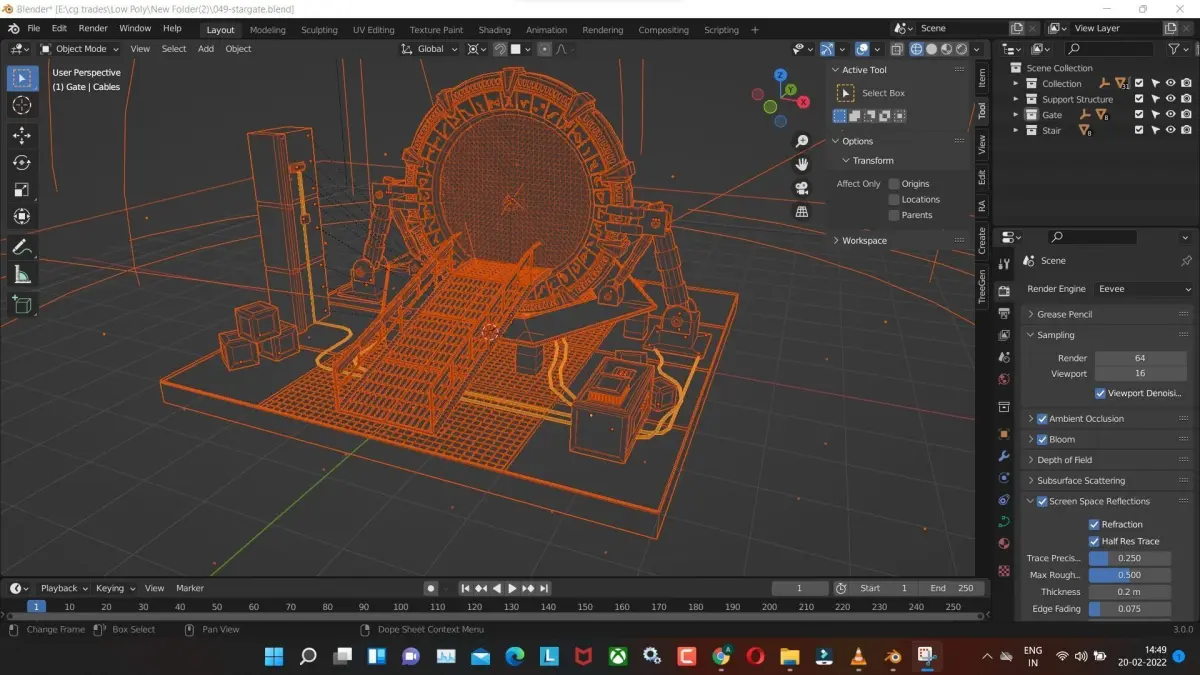Click the timeline Play button
The height and width of the screenshot is (675, 1200).
pos(512,588)
